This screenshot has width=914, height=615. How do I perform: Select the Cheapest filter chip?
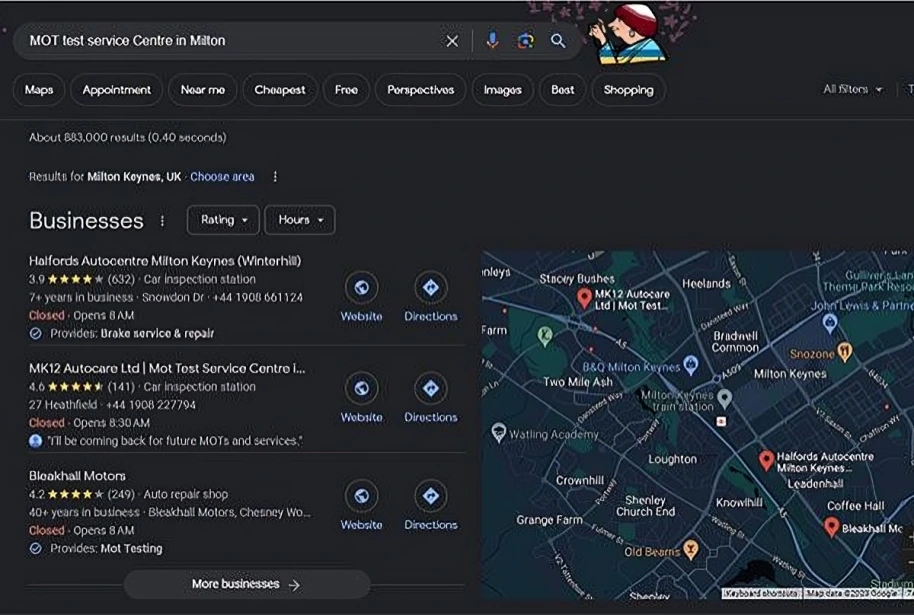(280, 90)
